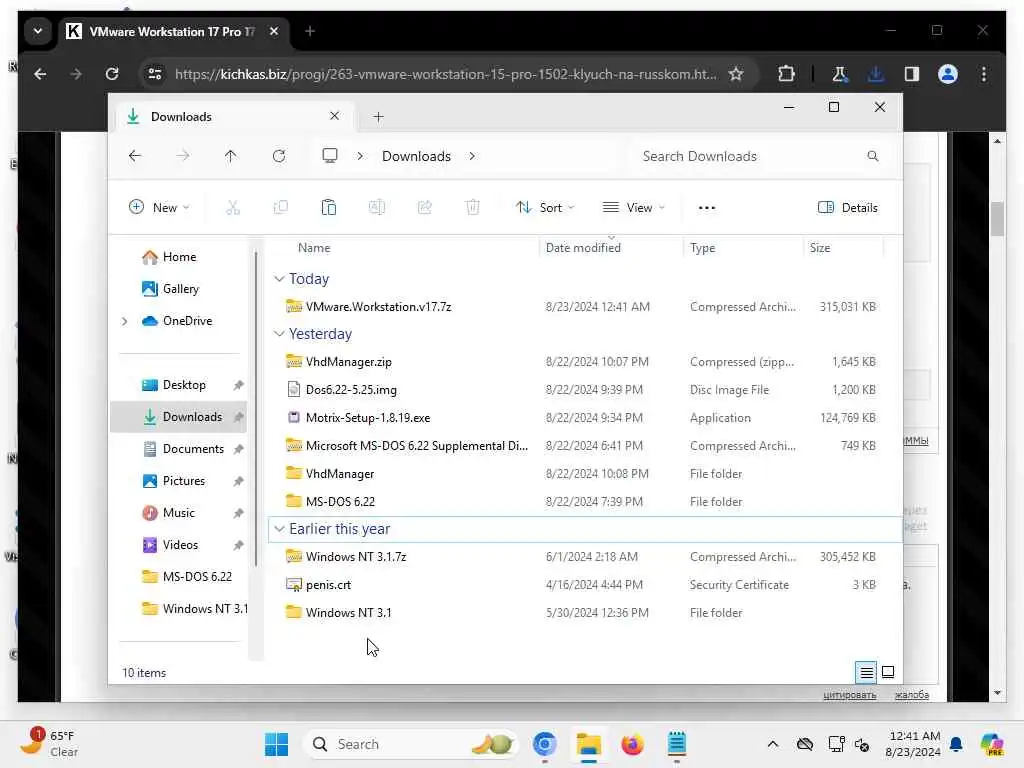This screenshot has width=1024, height=768.
Task: Open Chrome side panel icon
Action: point(912,74)
